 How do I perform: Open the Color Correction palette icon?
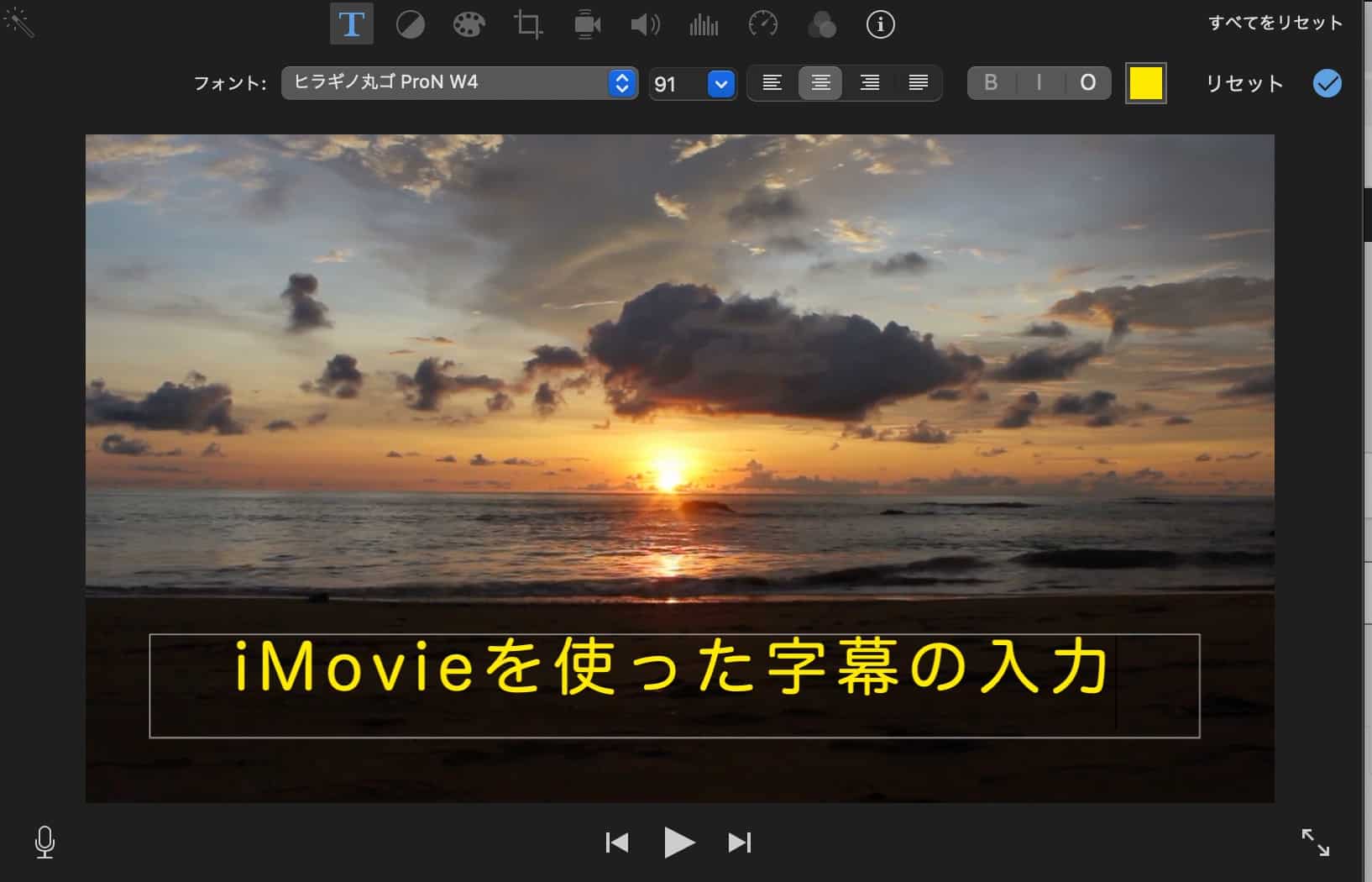tap(469, 24)
